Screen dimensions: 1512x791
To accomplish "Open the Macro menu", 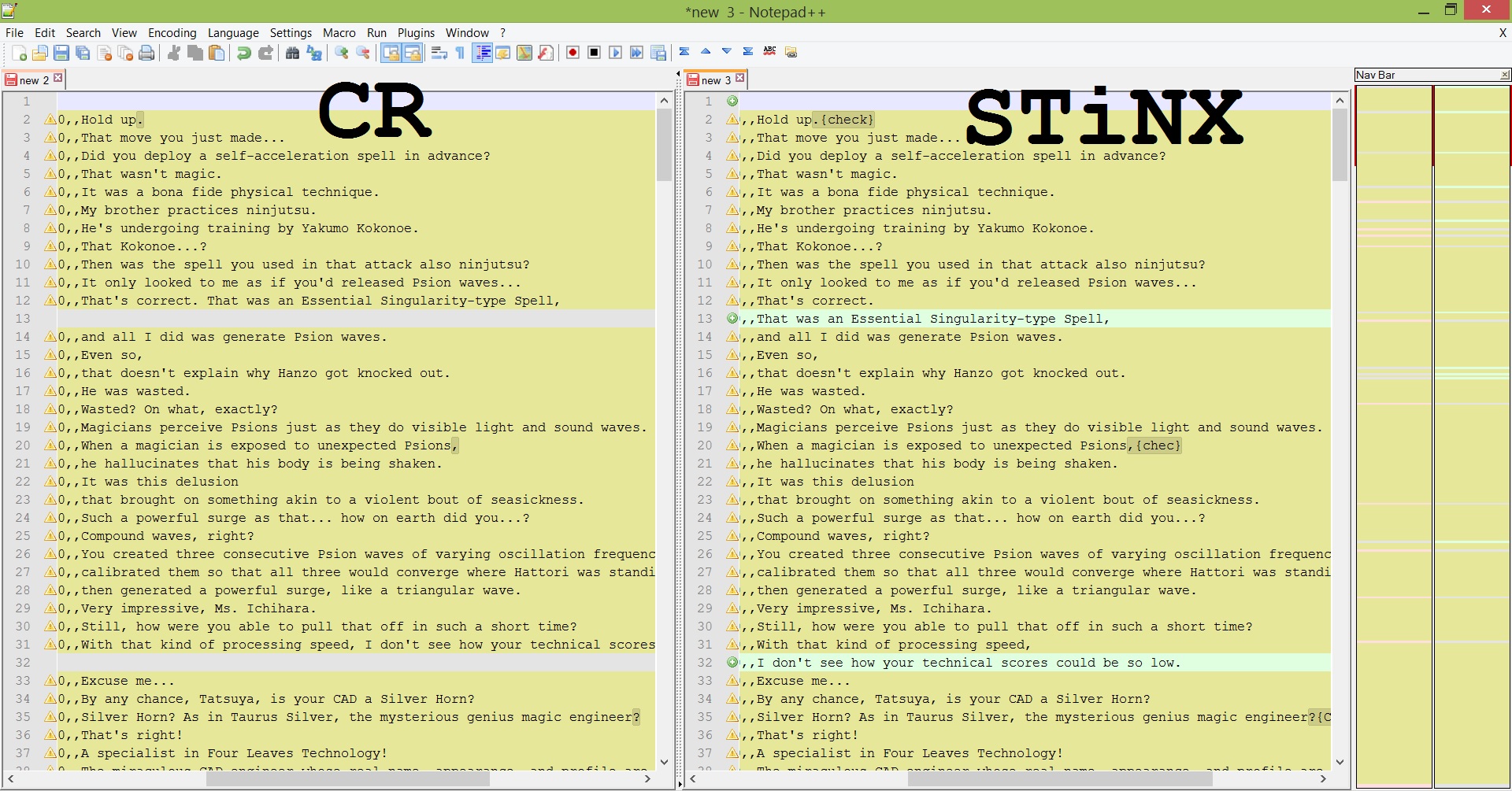I will click(x=339, y=32).
